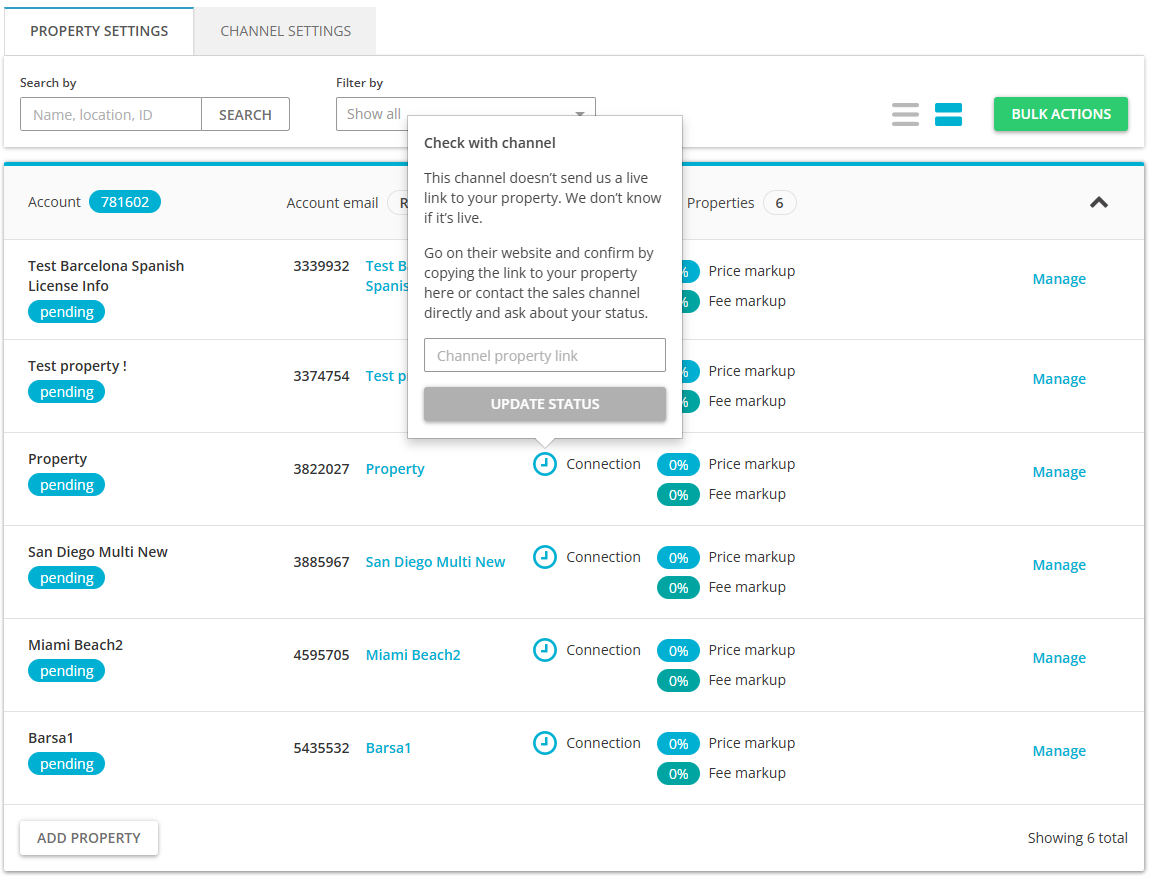This screenshot has width=1149, height=876.
Task: Click Miami Beach2 0% fee markup badge
Action: [x=679, y=681]
